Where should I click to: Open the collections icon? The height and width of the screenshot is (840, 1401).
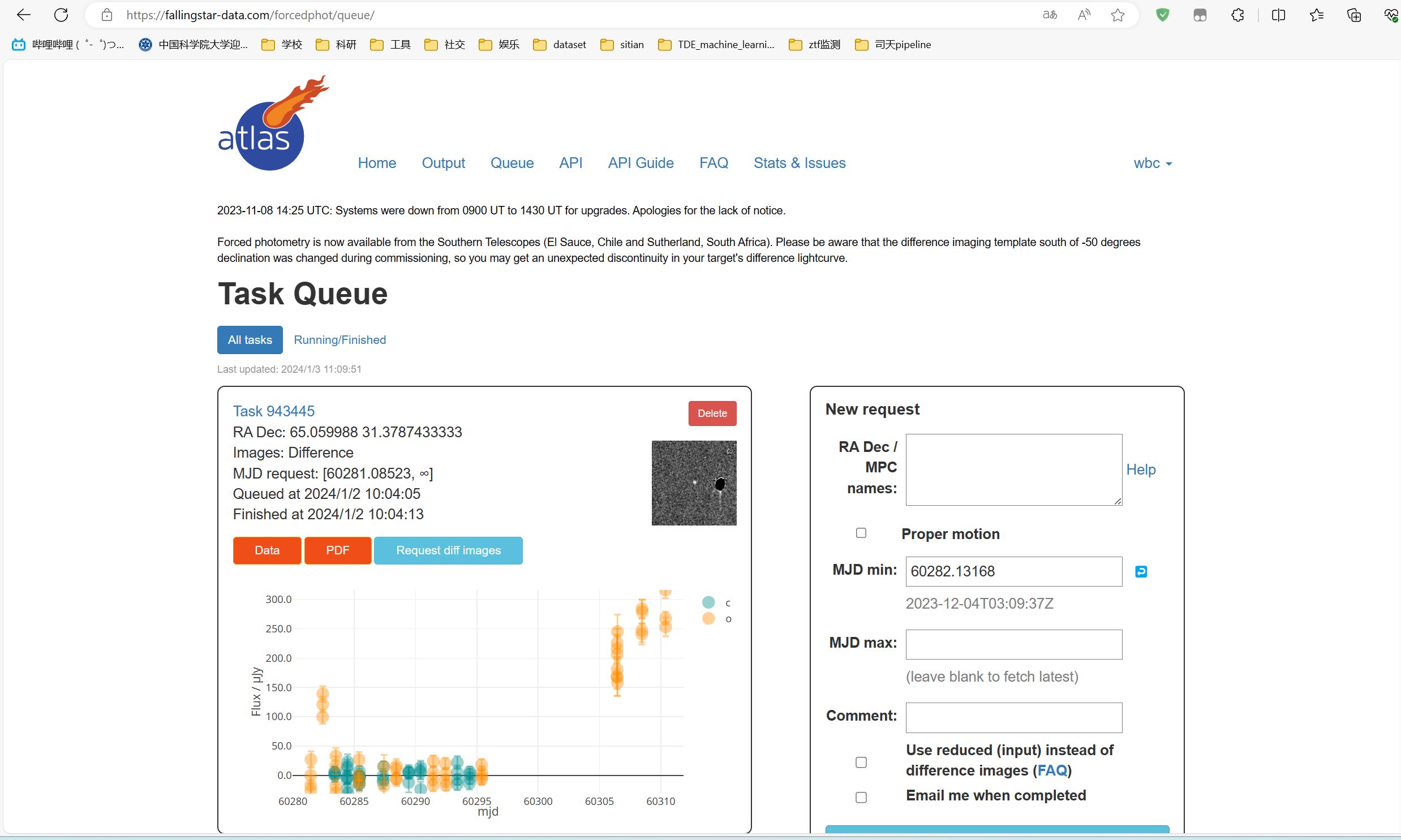(1353, 15)
